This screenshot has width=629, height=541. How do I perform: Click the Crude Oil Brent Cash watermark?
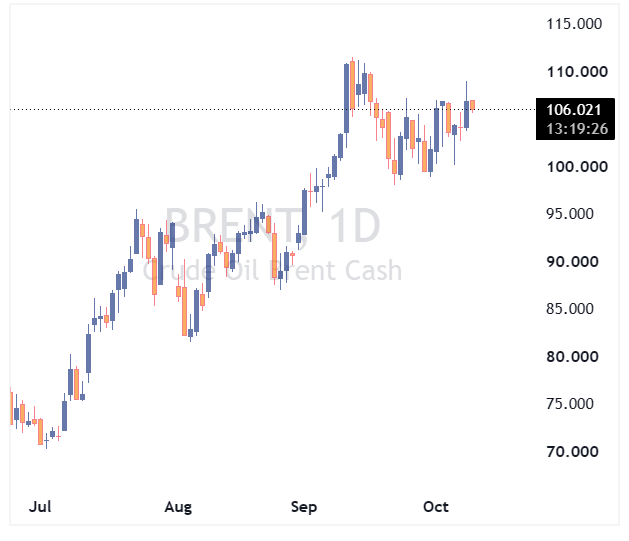coord(272,270)
